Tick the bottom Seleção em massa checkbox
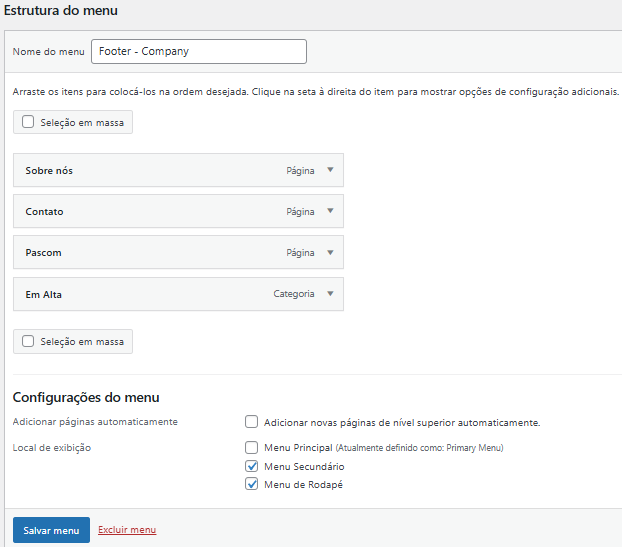Viewport: 622px width, 547px height. [x=28, y=341]
